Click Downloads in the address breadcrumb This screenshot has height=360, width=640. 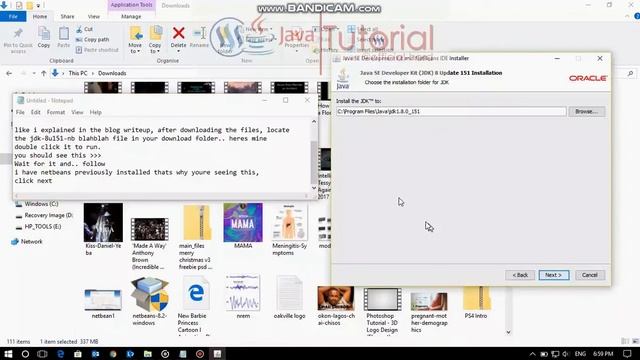pos(112,73)
